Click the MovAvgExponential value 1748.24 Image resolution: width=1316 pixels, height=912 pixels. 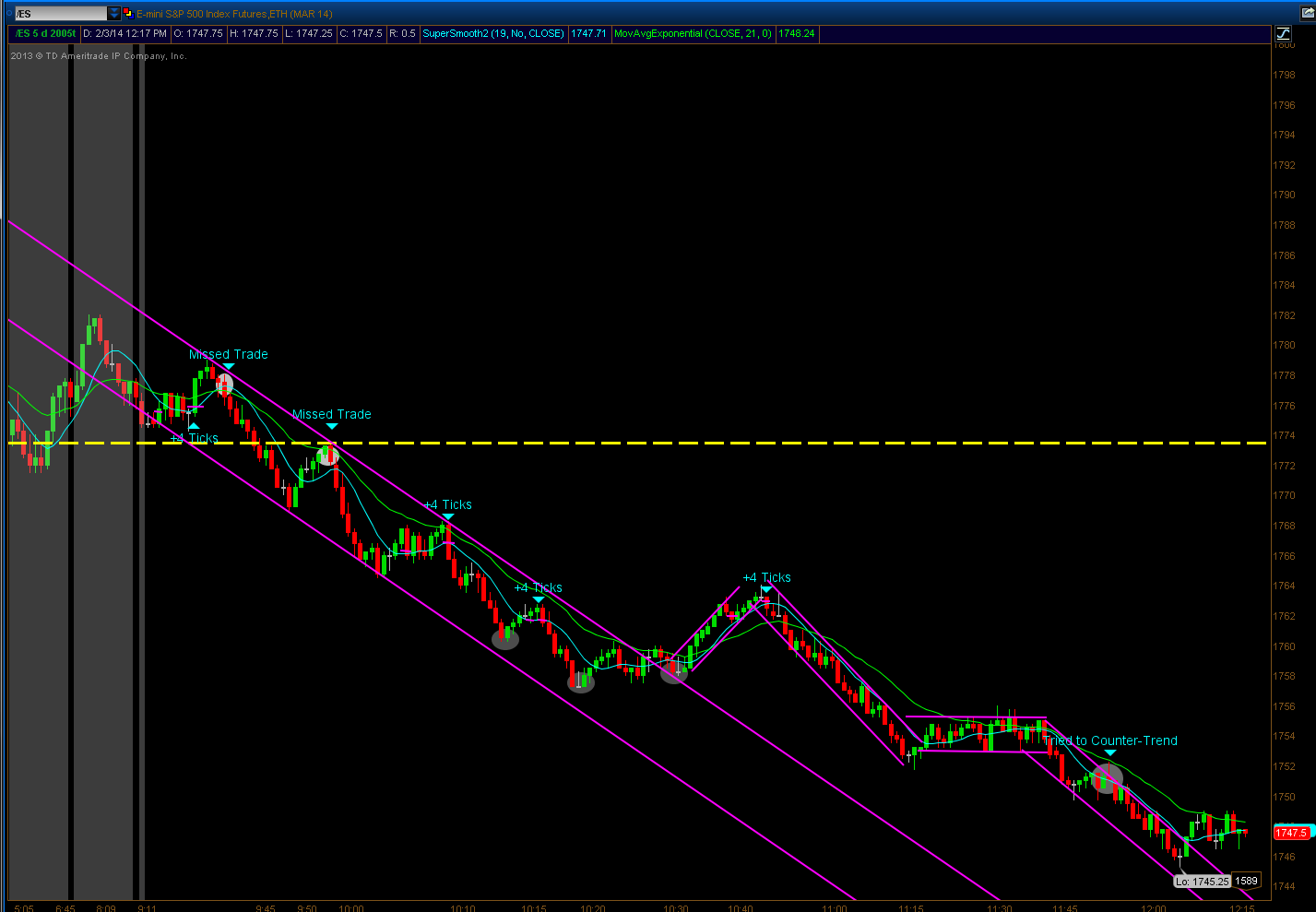click(796, 34)
